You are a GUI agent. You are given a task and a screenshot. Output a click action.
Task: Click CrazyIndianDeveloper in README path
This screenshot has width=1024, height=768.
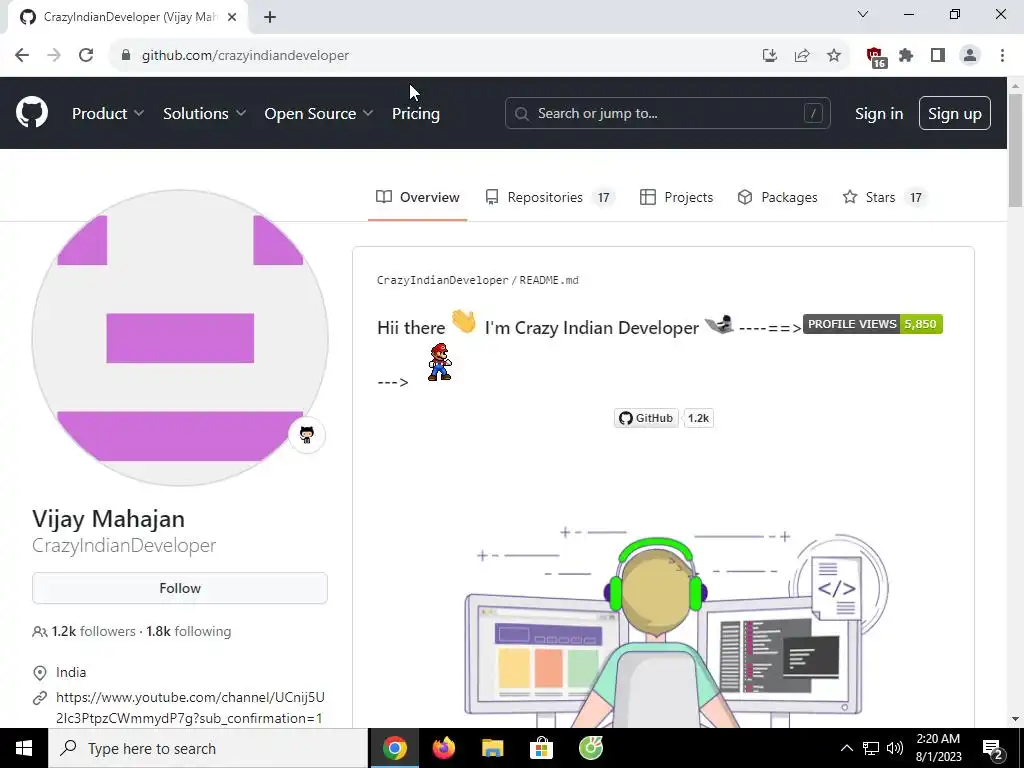click(442, 280)
